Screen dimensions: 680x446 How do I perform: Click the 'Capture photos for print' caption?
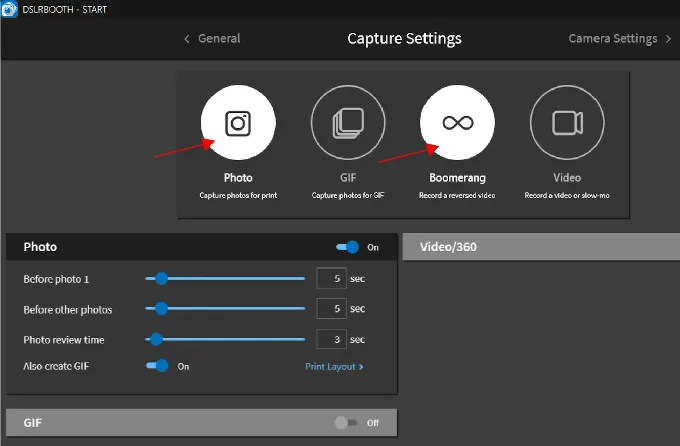tap(238, 195)
